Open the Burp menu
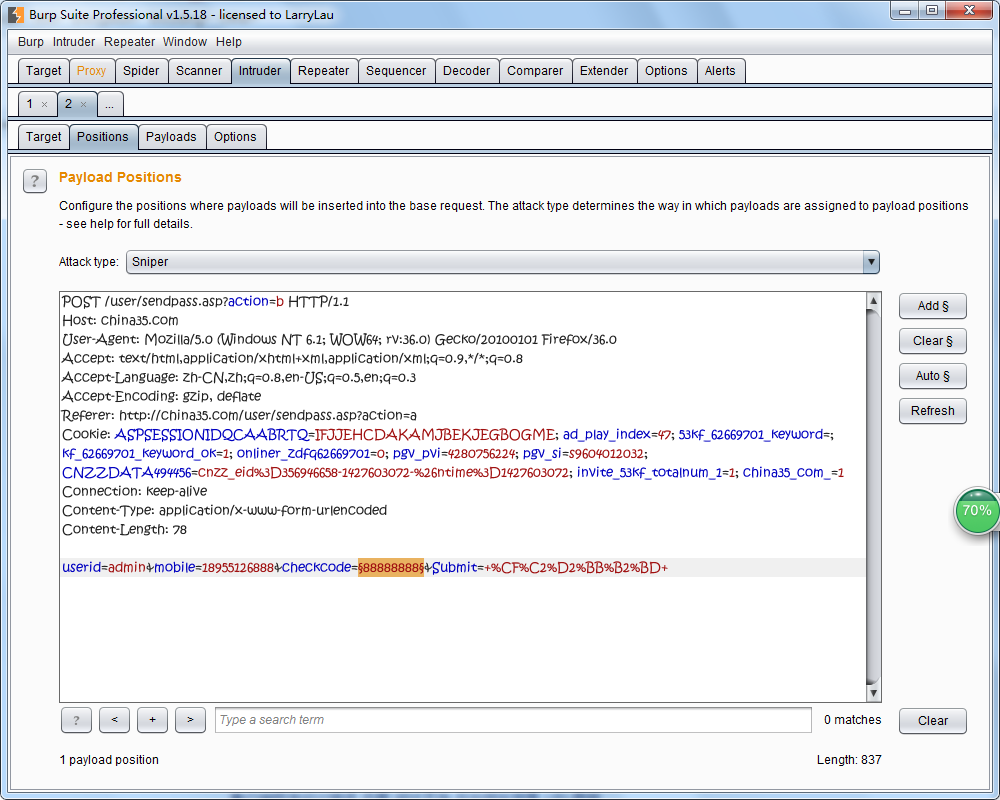 [31, 42]
